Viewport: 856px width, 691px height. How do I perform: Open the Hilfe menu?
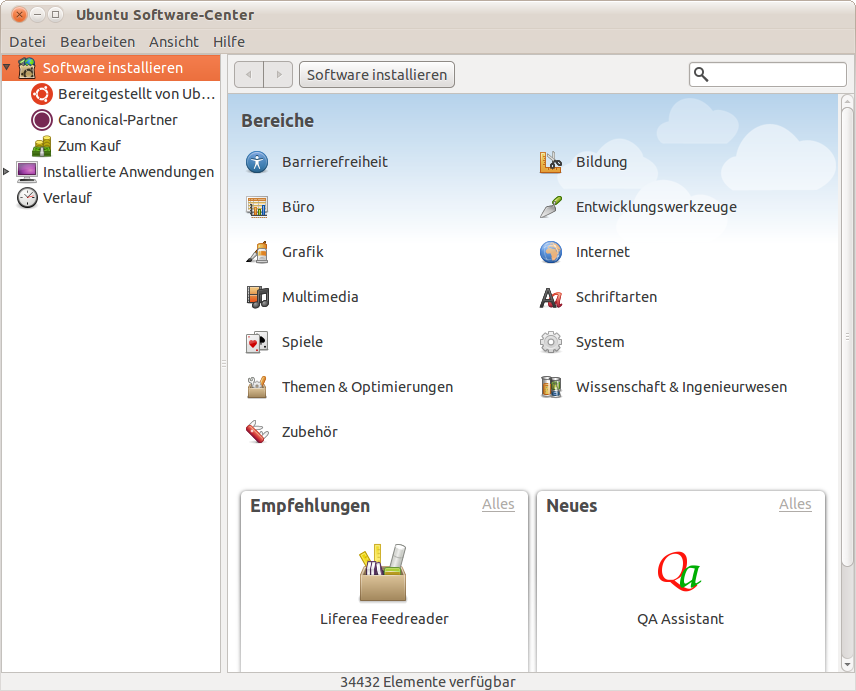(x=229, y=42)
